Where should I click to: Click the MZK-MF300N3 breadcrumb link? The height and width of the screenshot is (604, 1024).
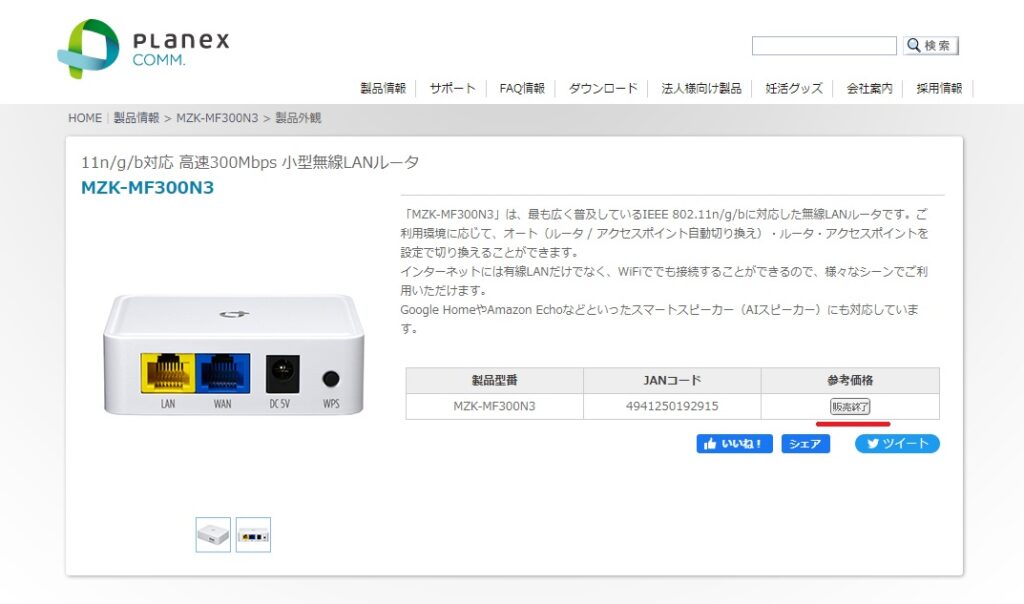[217, 118]
